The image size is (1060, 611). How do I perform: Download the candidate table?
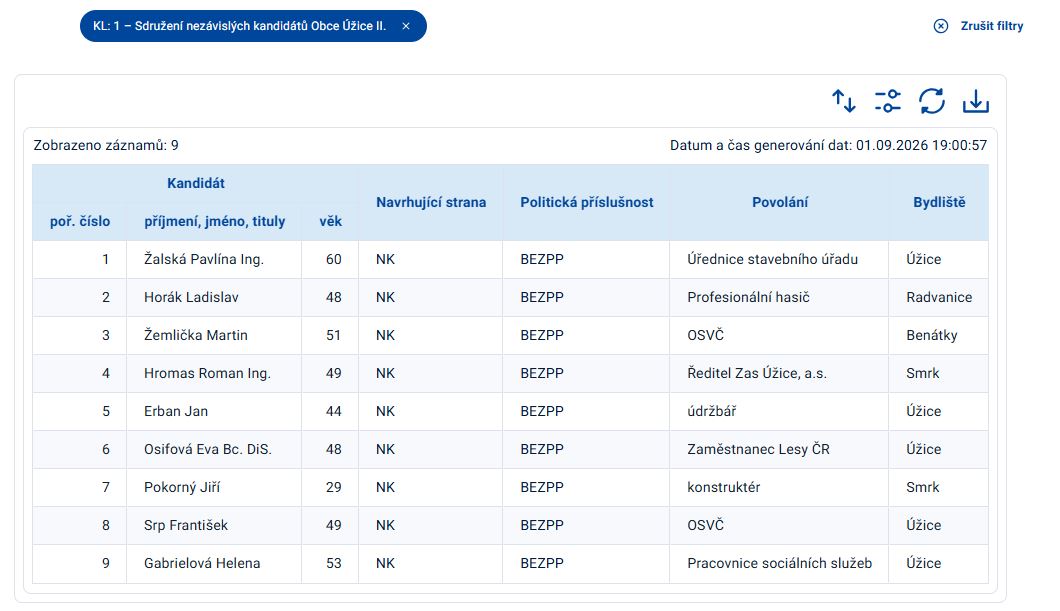[x=975, y=101]
